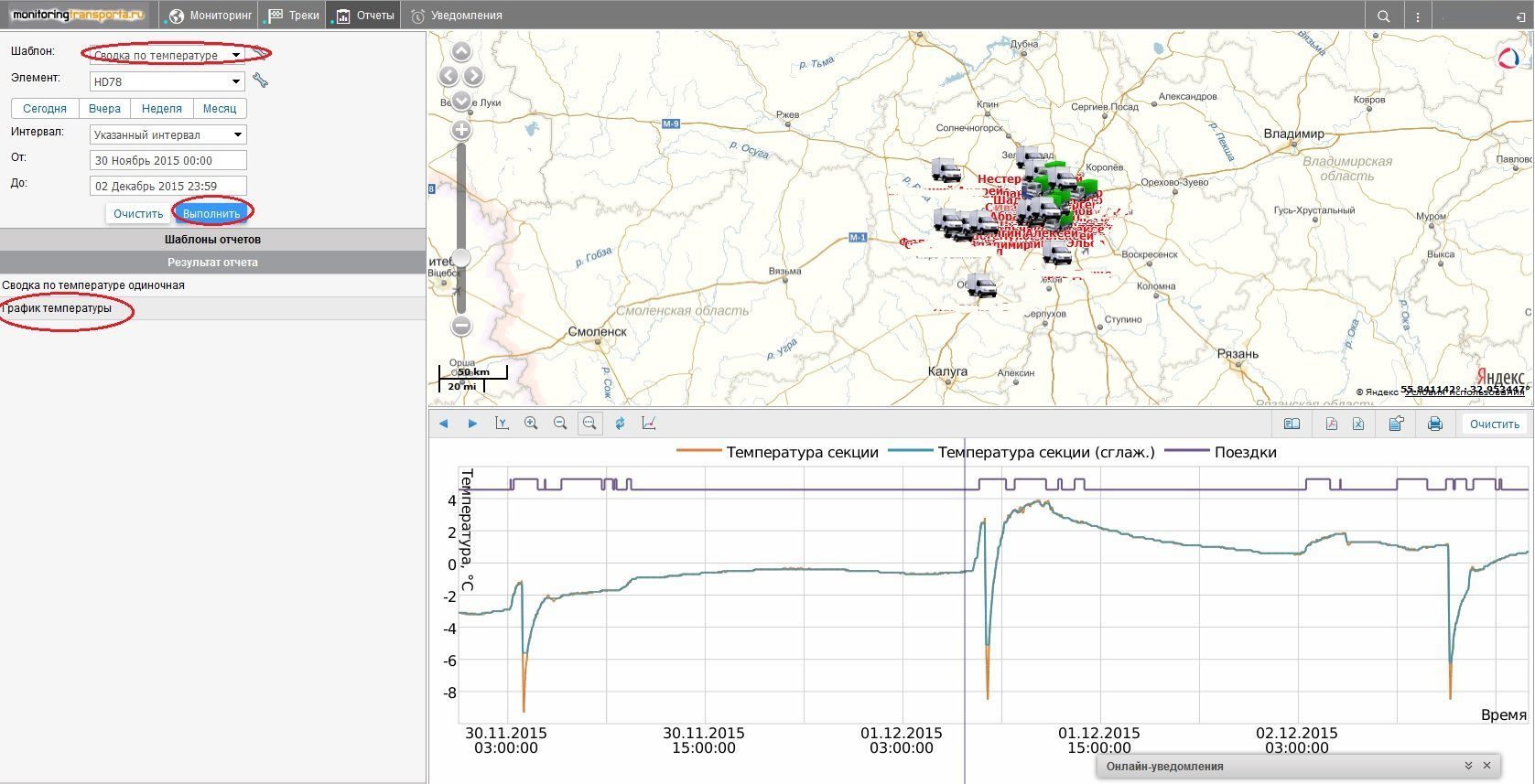Viewport: 1535px width, 784px height.
Task: Toggle Температура секции series in legend
Action: point(777,452)
